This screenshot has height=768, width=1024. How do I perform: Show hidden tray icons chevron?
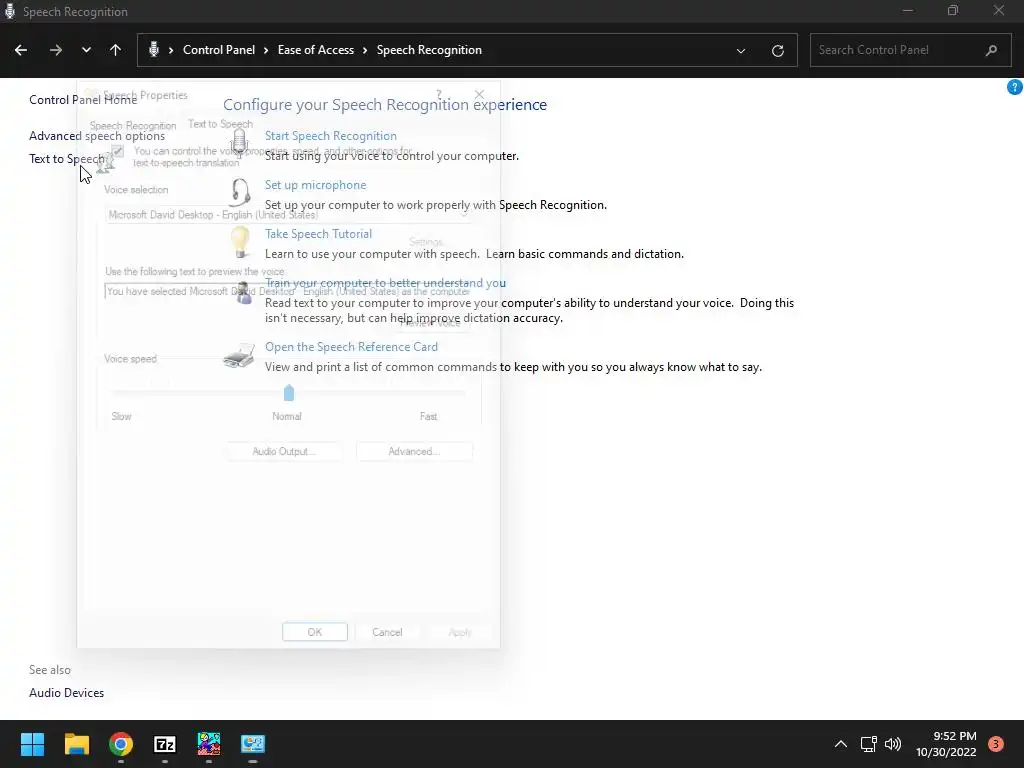841,744
